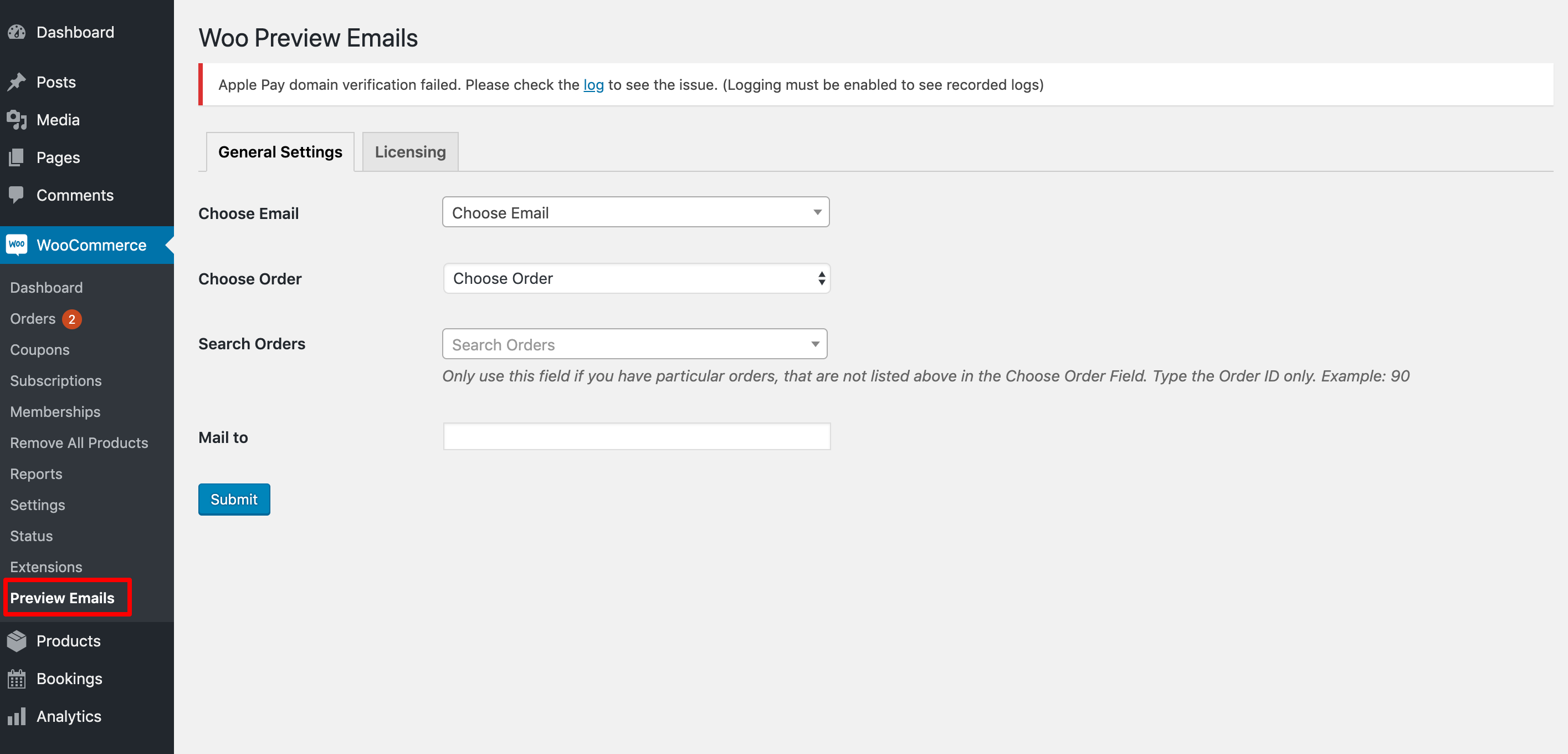Open the Reports submenu item
This screenshot has height=754, width=1568.
coord(36,474)
